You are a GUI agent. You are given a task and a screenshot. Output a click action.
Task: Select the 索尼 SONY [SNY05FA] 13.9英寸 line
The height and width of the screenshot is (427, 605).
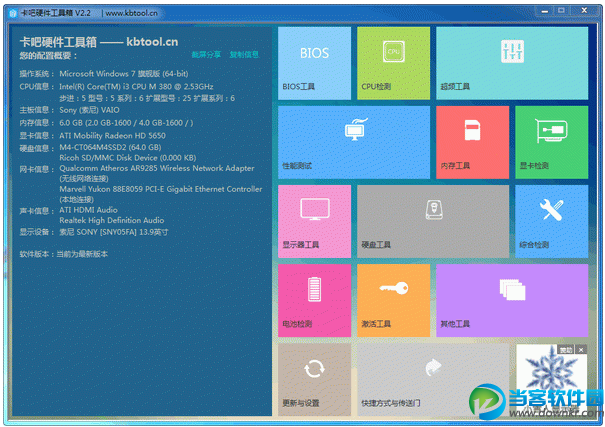[113, 232]
